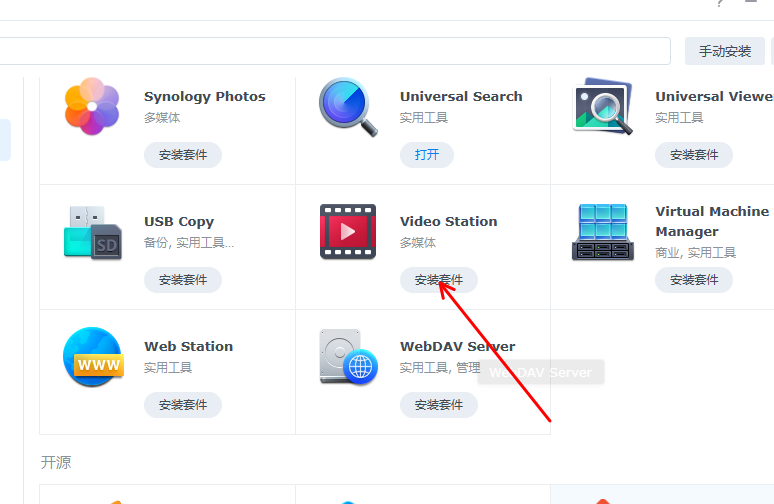
Task: Open the Web Station title link
Action: (x=188, y=346)
